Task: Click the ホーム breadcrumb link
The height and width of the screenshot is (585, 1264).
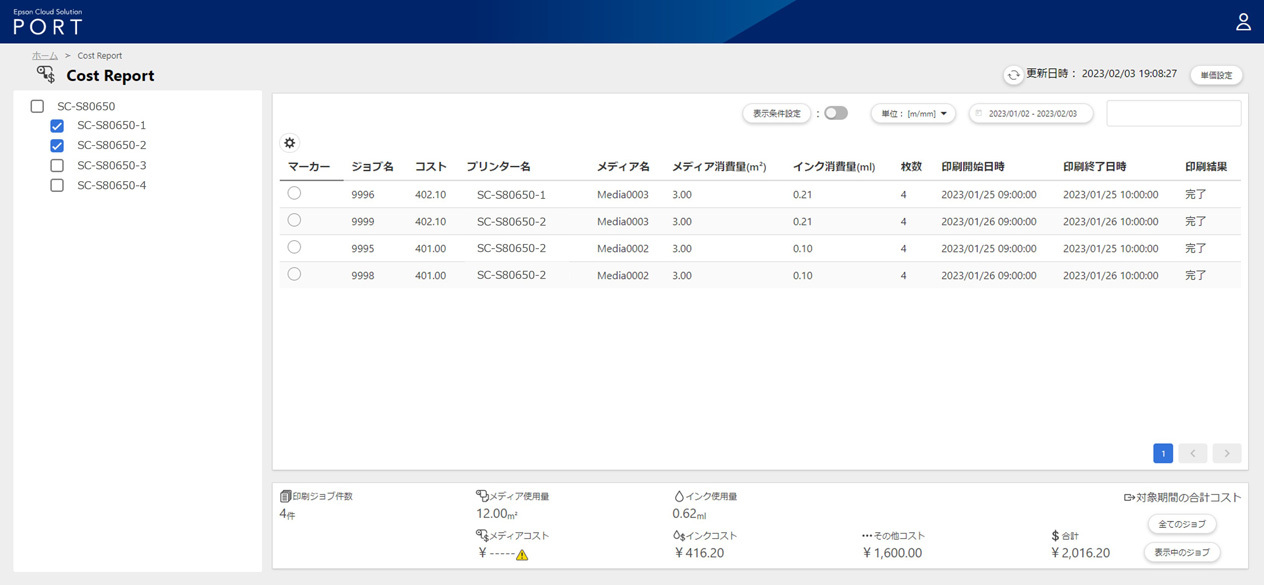Action: [x=44, y=56]
